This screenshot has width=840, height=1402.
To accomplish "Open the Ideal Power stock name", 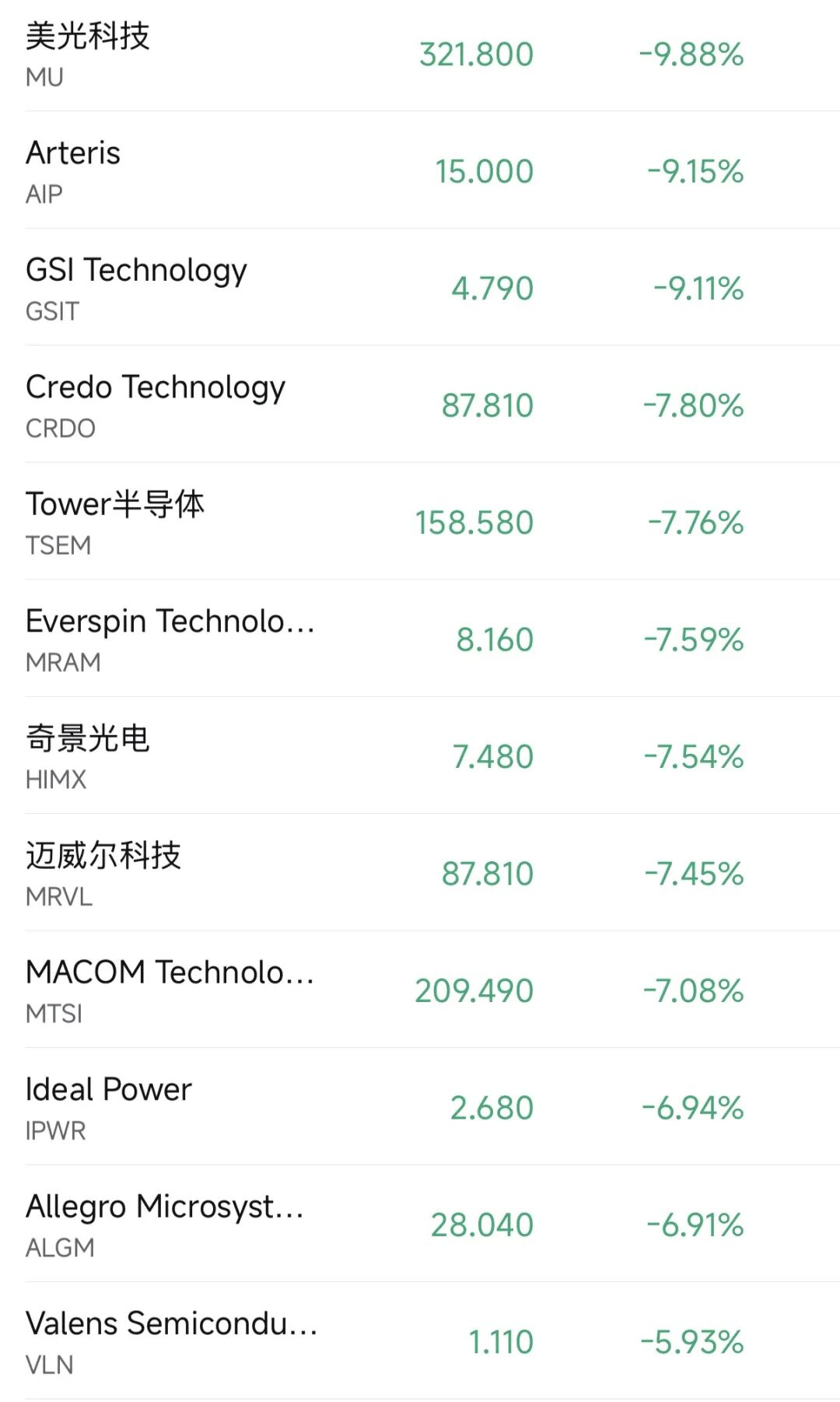I will coord(108,1089).
